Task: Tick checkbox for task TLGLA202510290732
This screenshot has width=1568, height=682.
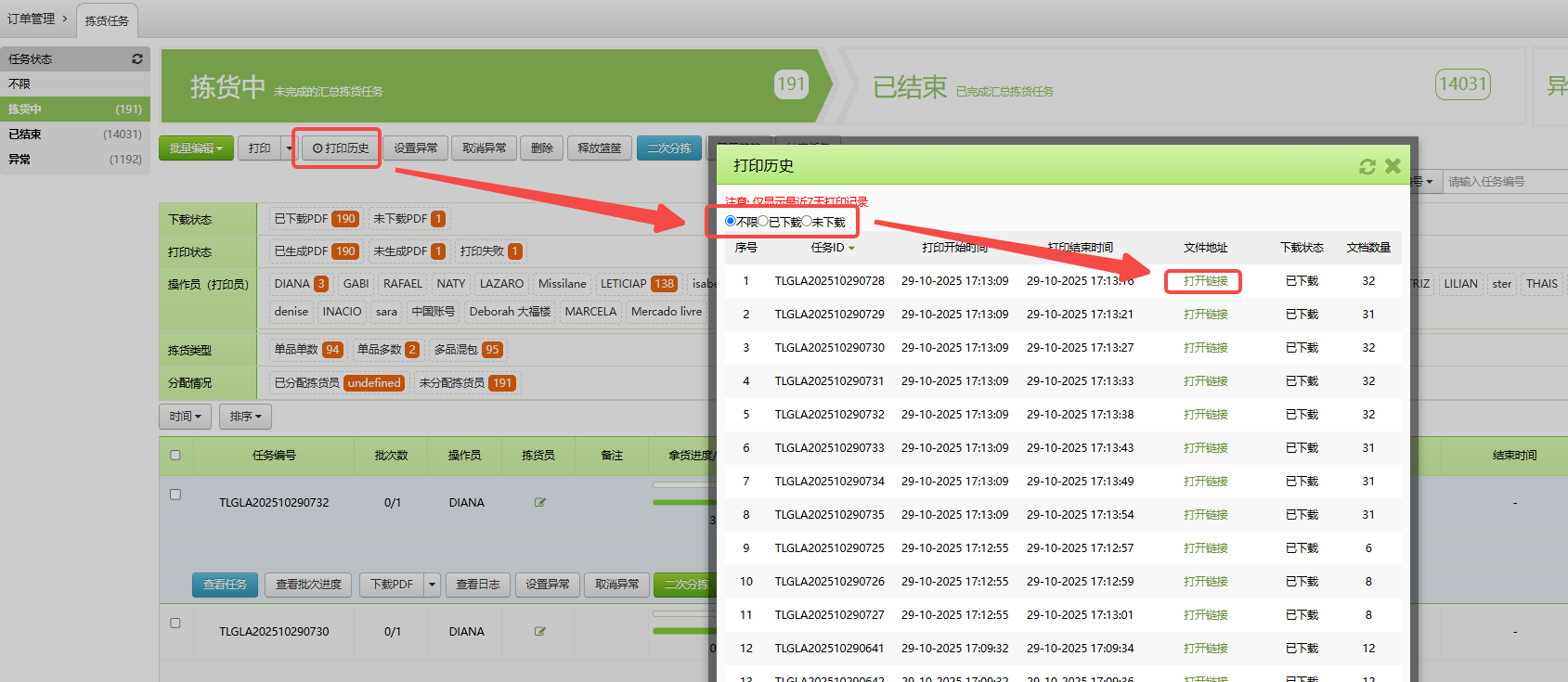Action: (175, 495)
